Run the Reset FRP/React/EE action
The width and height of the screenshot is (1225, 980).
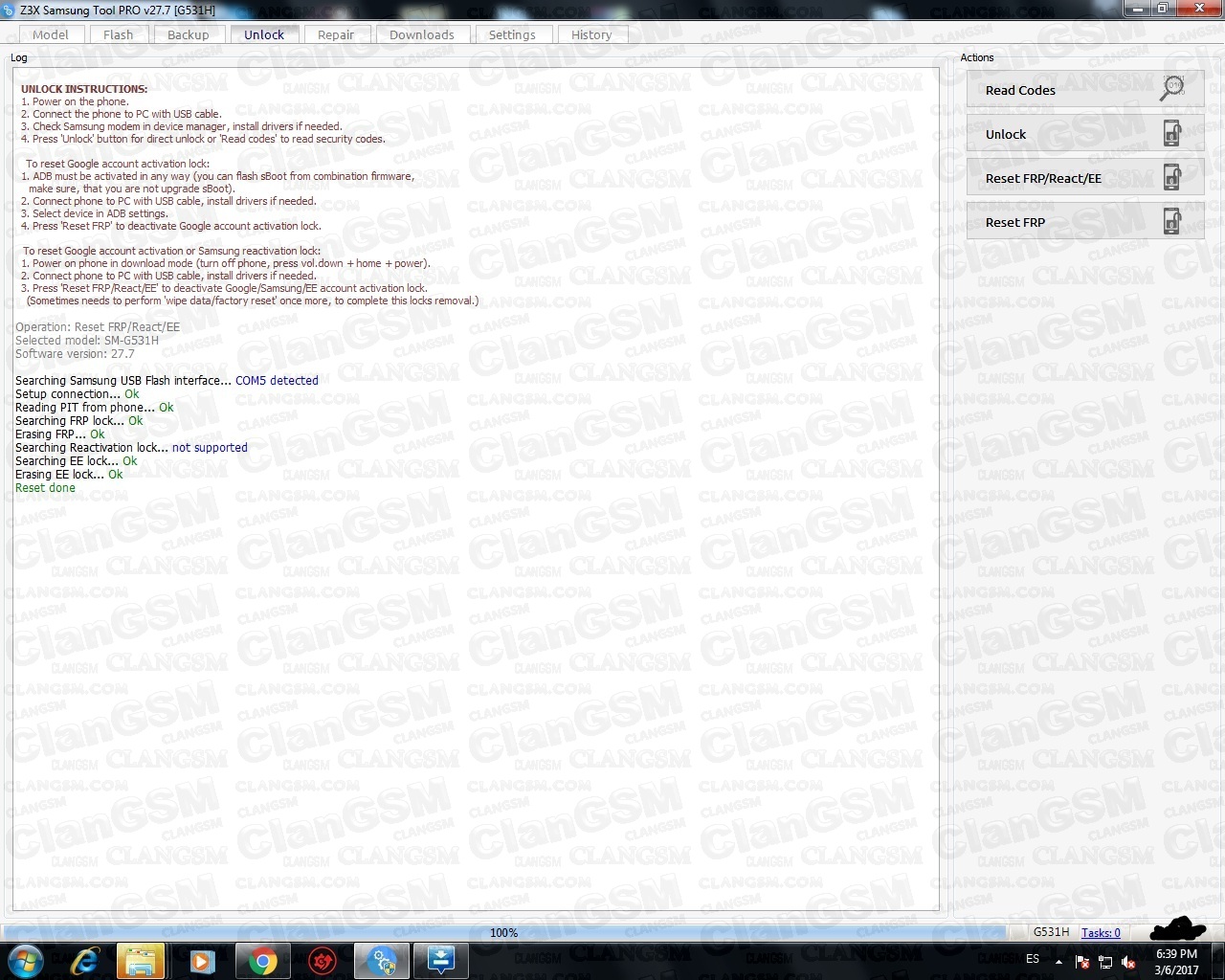click(1085, 178)
